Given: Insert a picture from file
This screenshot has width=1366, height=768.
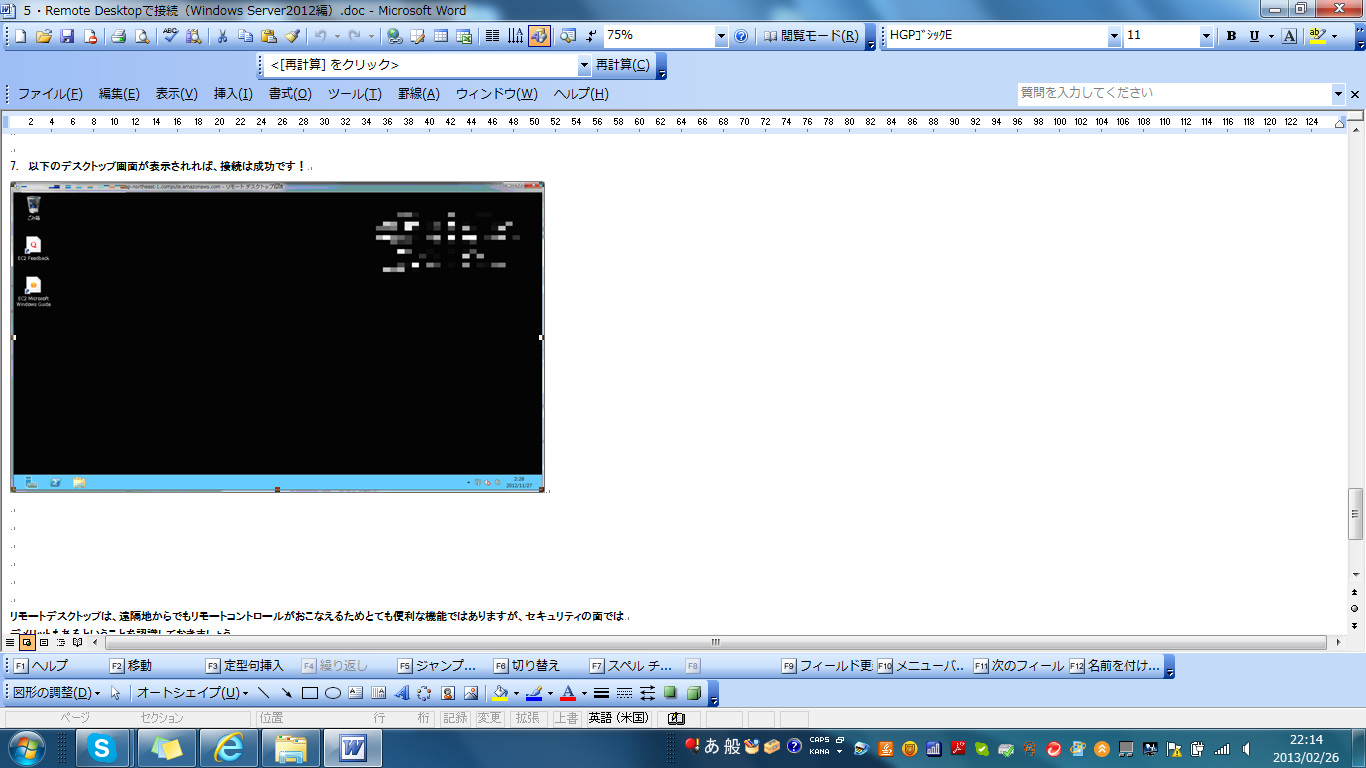Looking at the screenshot, I should (471, 693).
